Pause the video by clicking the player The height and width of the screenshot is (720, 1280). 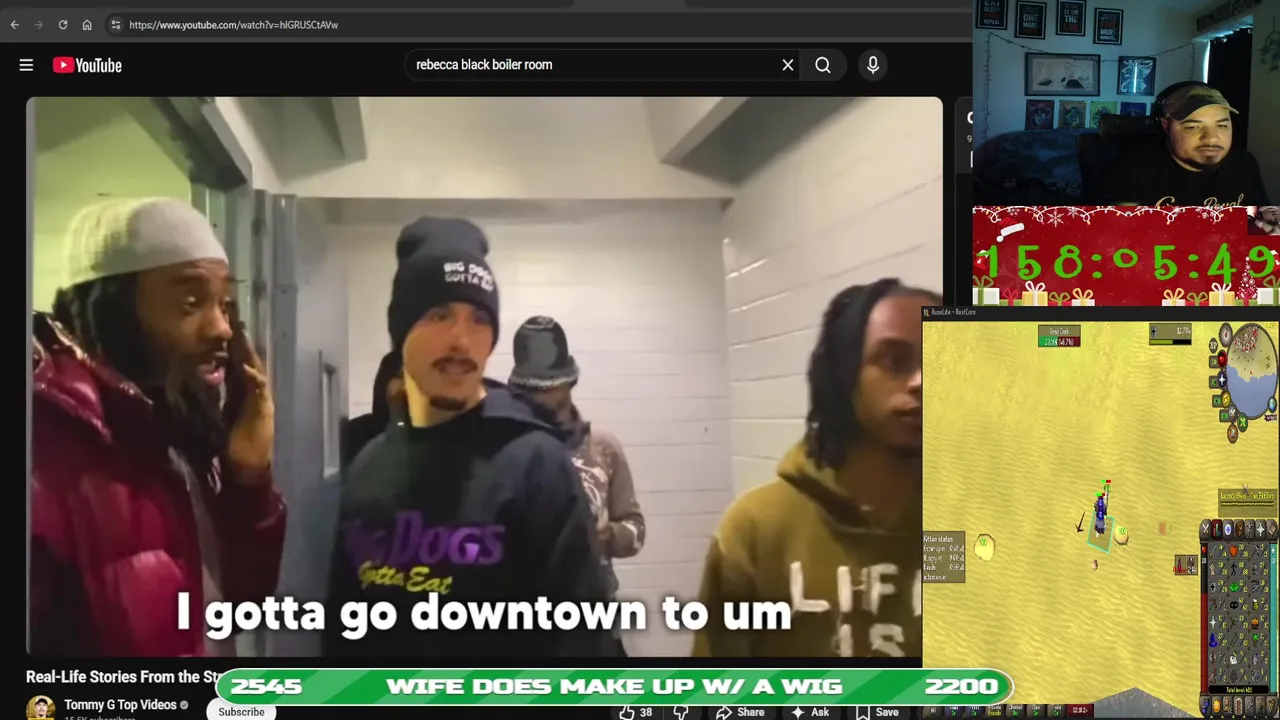tap(484, 376)
